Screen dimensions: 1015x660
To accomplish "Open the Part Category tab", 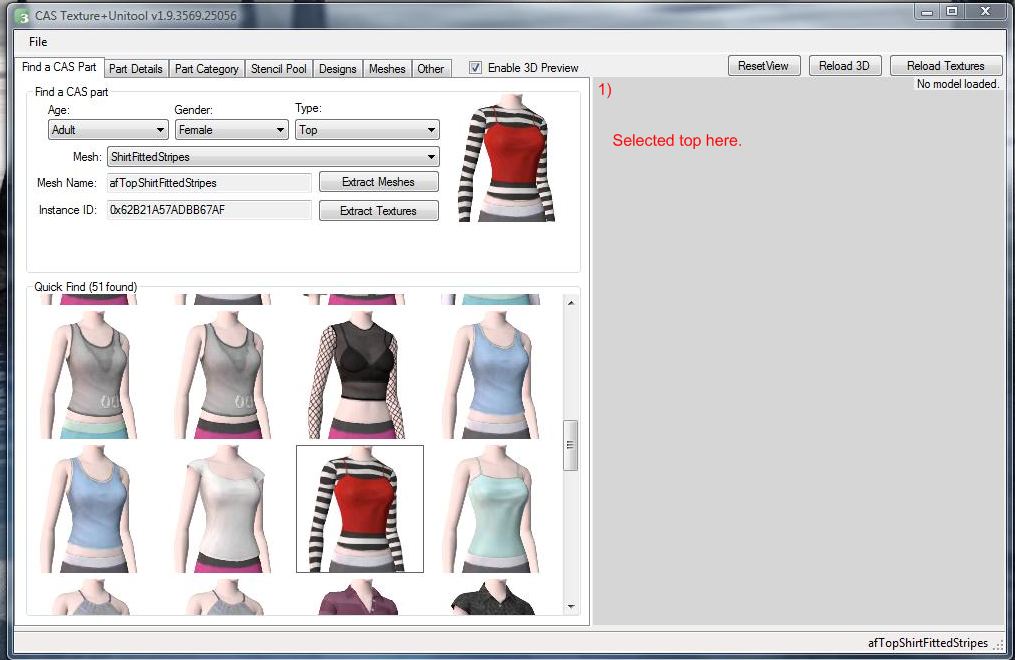I will 206,68.
